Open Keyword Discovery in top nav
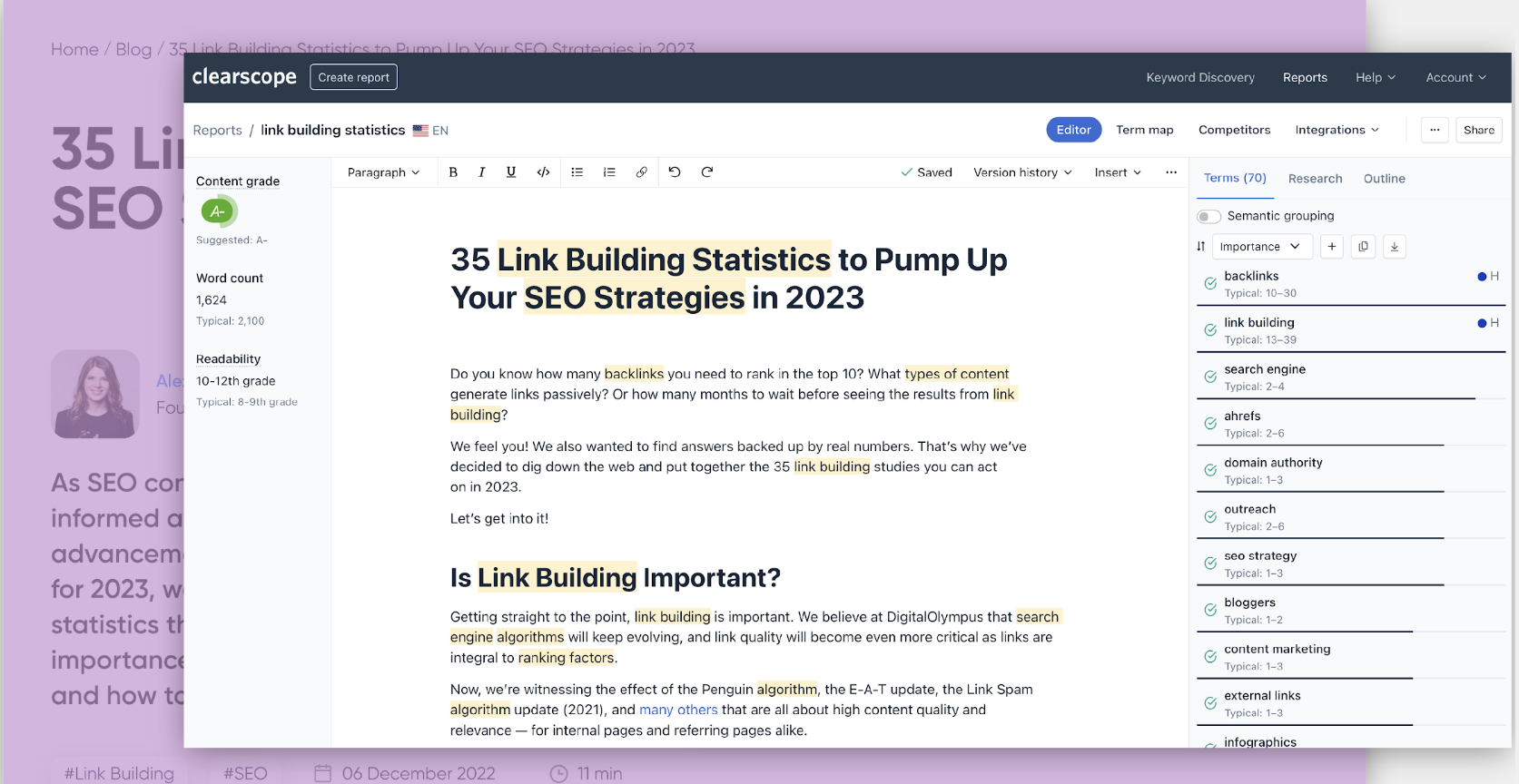The height and width of the screenshot is (784, 1519). point(1200,78)
